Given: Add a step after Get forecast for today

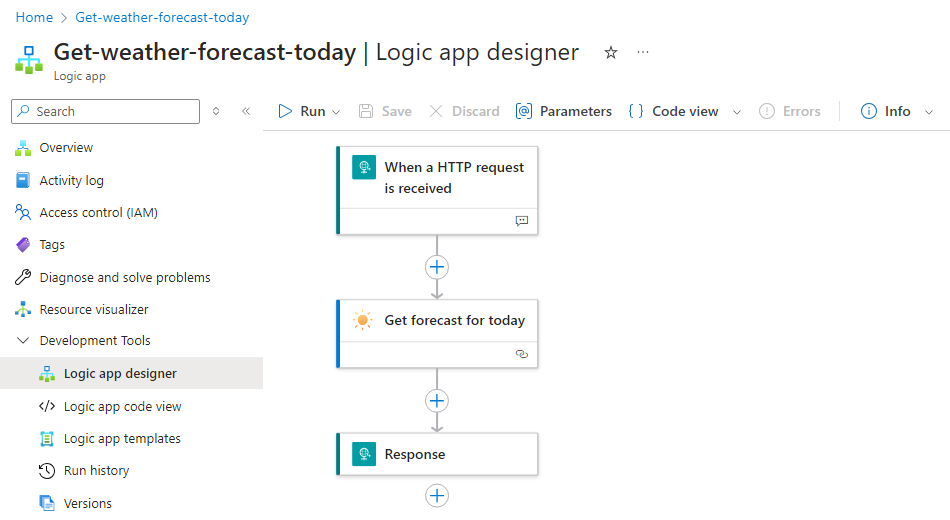Looking at the screenshot, I should pos(437,401).
